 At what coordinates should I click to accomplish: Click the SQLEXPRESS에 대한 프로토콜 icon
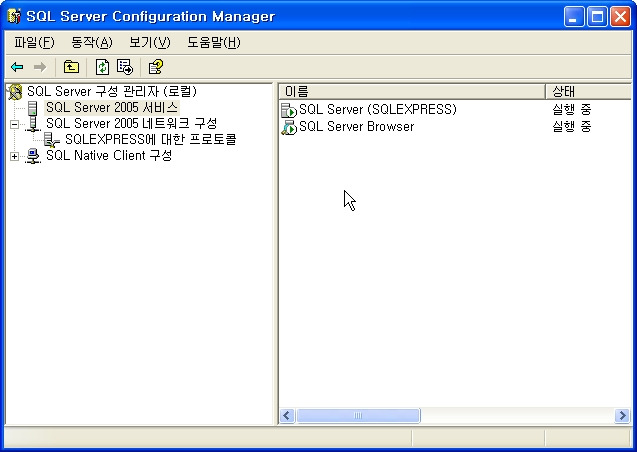(52, 140)
